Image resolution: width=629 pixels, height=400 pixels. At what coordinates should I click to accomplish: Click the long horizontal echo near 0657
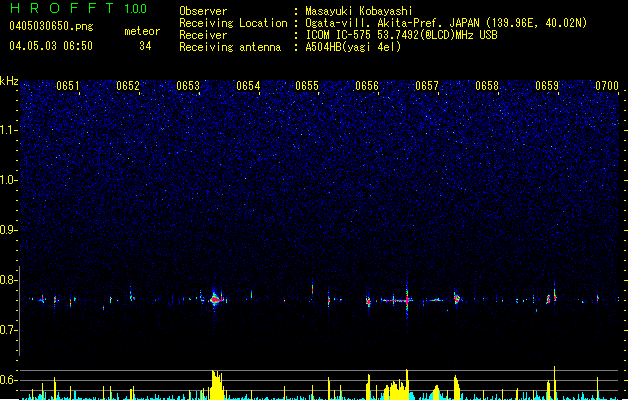397,300
